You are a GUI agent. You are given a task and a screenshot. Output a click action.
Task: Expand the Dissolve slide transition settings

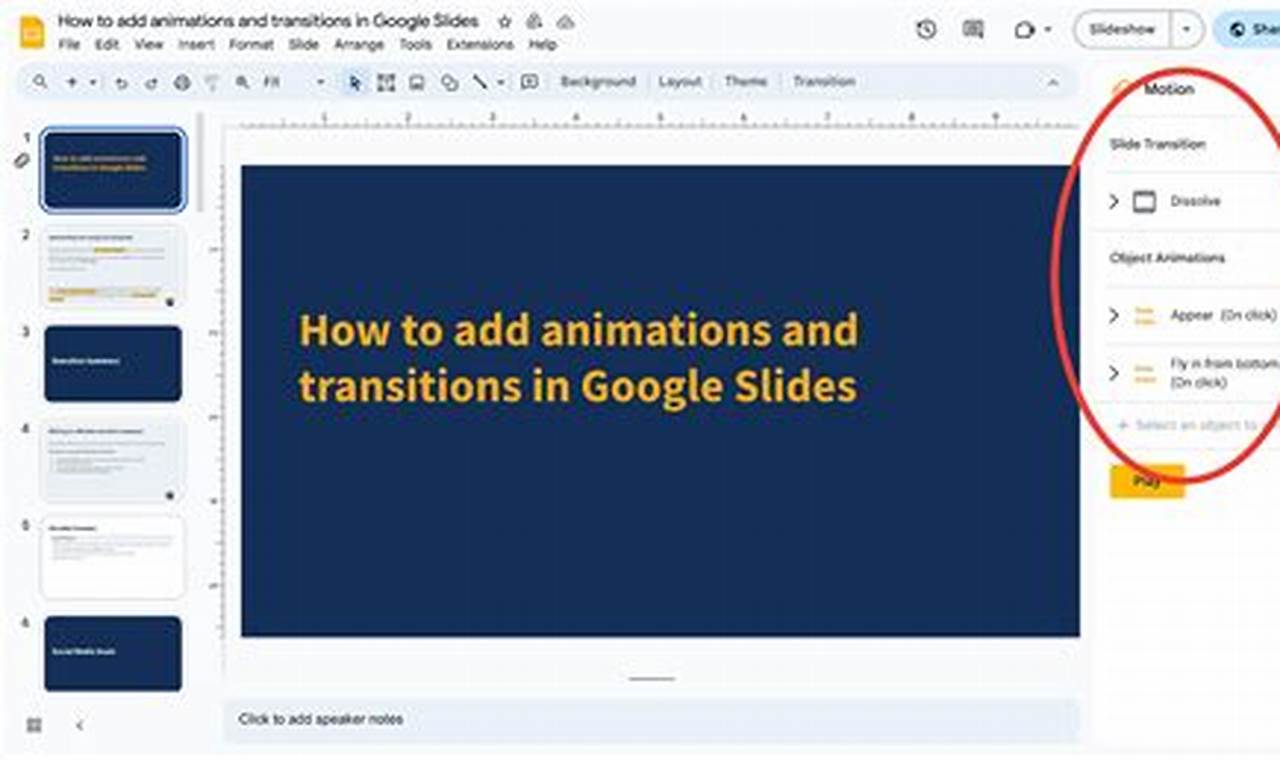[1113, 201]
